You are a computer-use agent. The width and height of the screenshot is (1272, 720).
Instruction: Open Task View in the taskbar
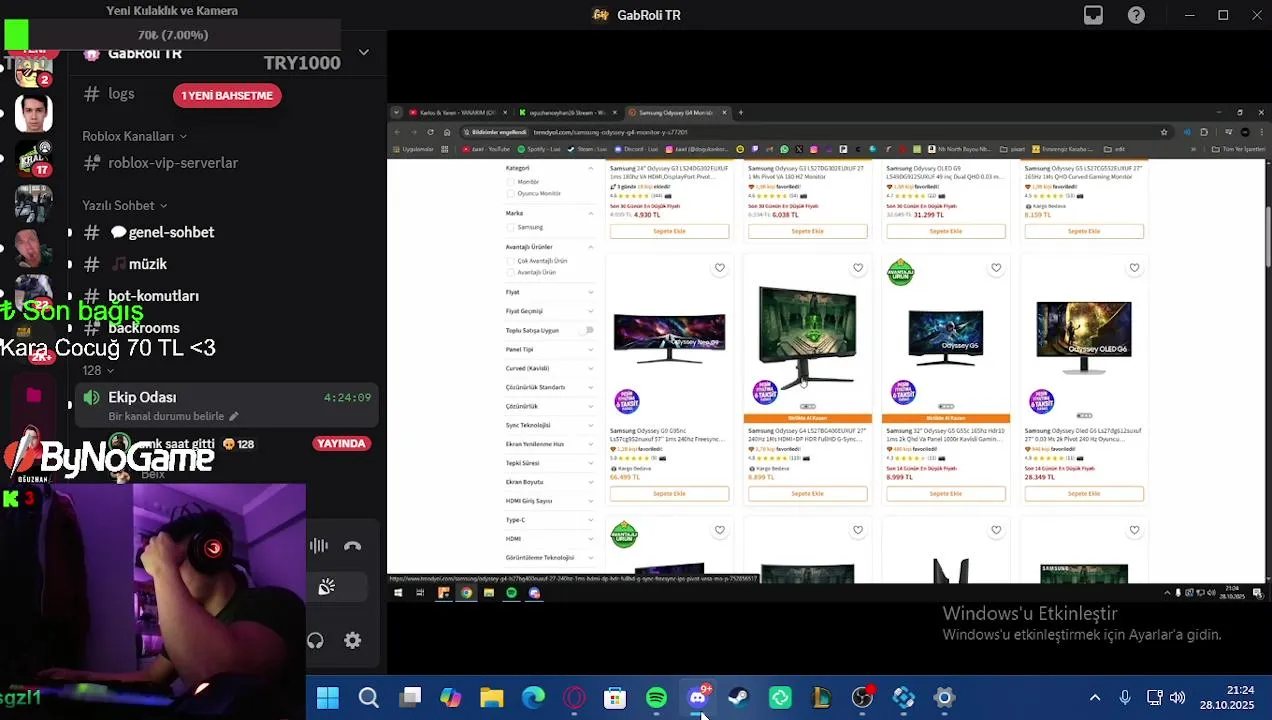click(410, 698)
